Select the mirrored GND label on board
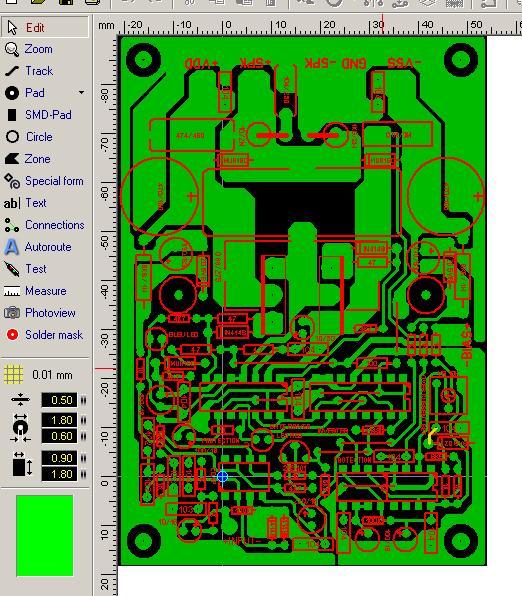Viewport: 522px width, 596px height. pos(354,63)
